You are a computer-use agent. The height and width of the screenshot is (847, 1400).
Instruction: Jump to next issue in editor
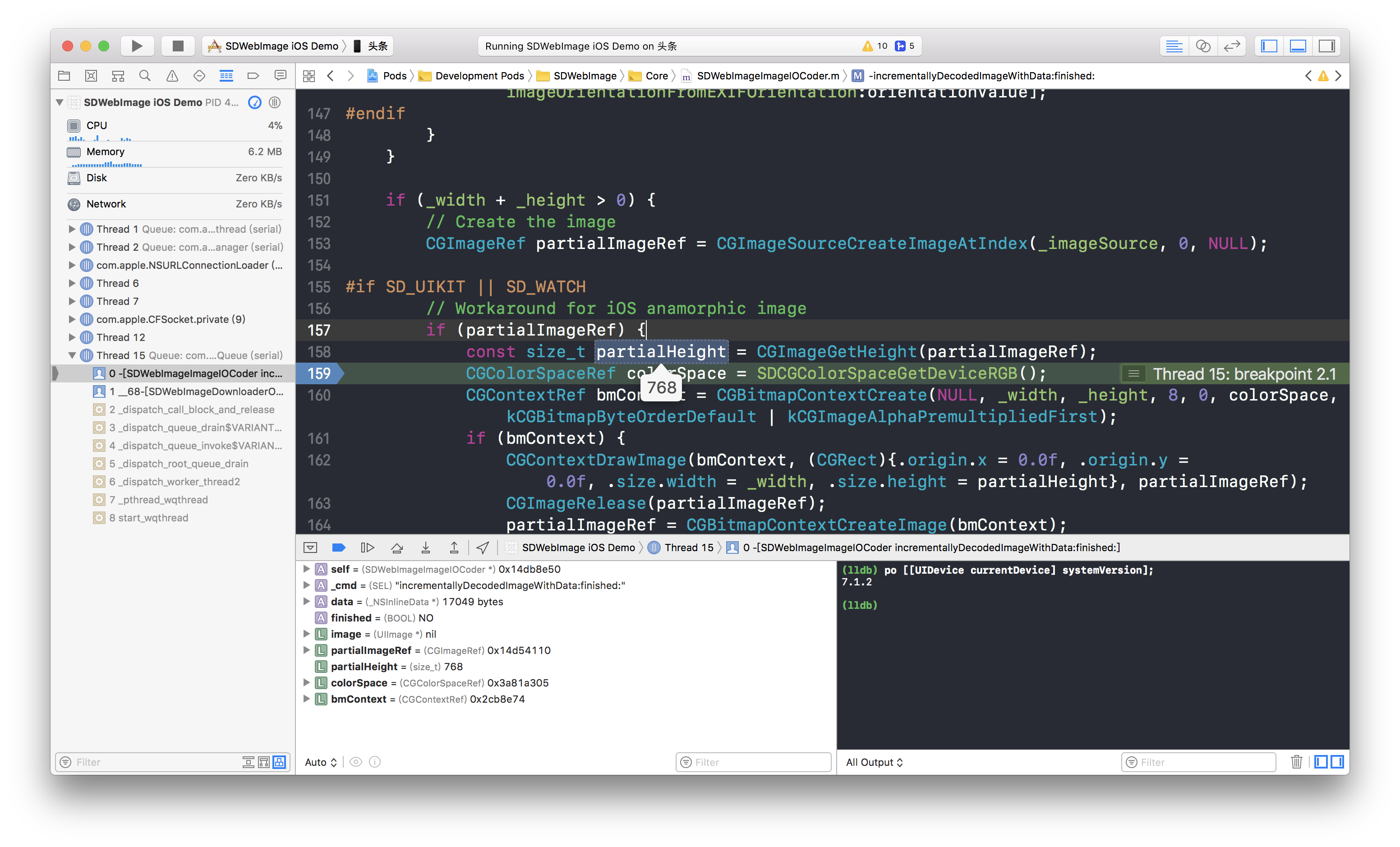click(x=1338, y=76)
